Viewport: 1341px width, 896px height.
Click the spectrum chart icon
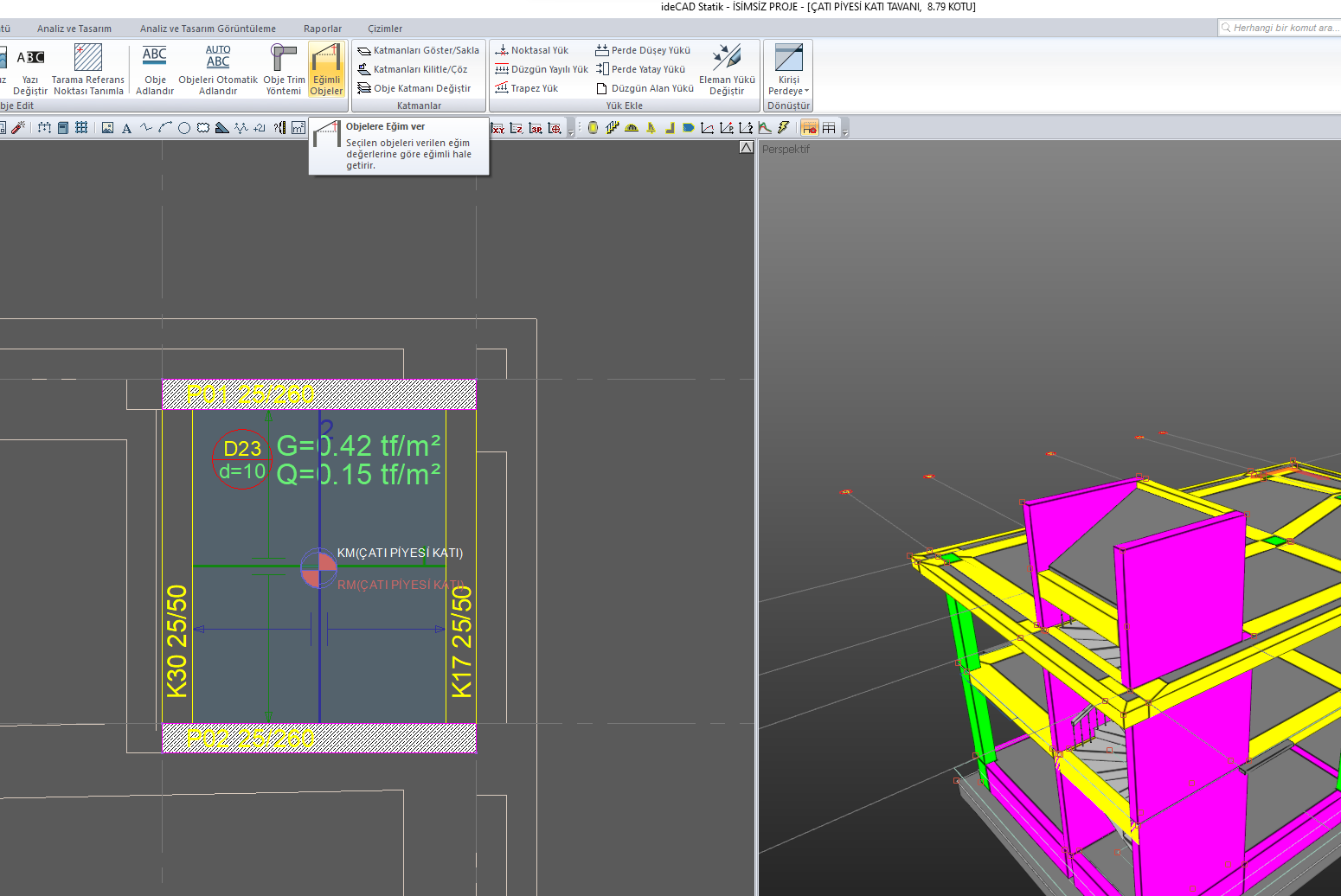(765, 128)
